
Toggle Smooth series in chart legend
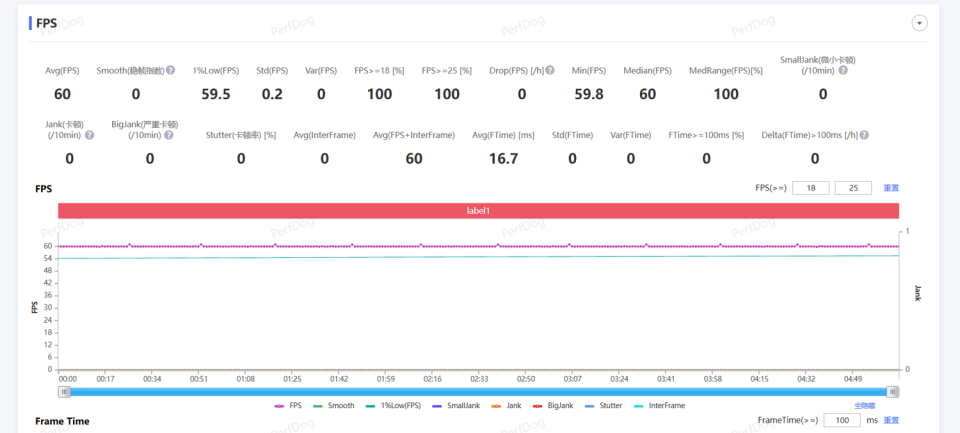click(334, 405)
